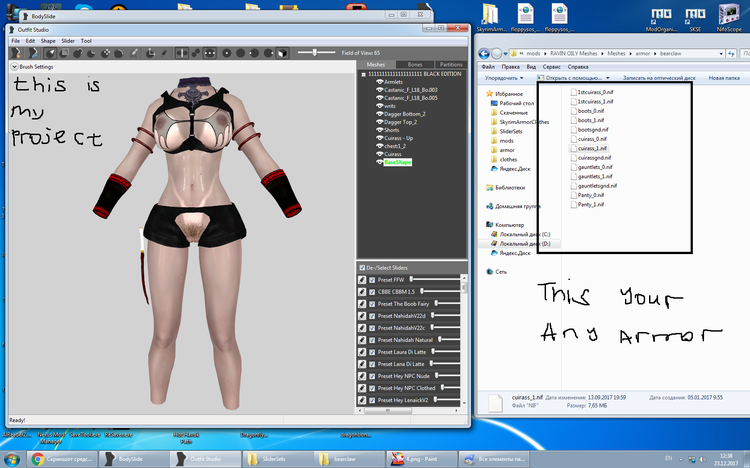The width and height of the screenshot is (750, 468).
Task: Pick the Mask brush tool
Action: 64,53
